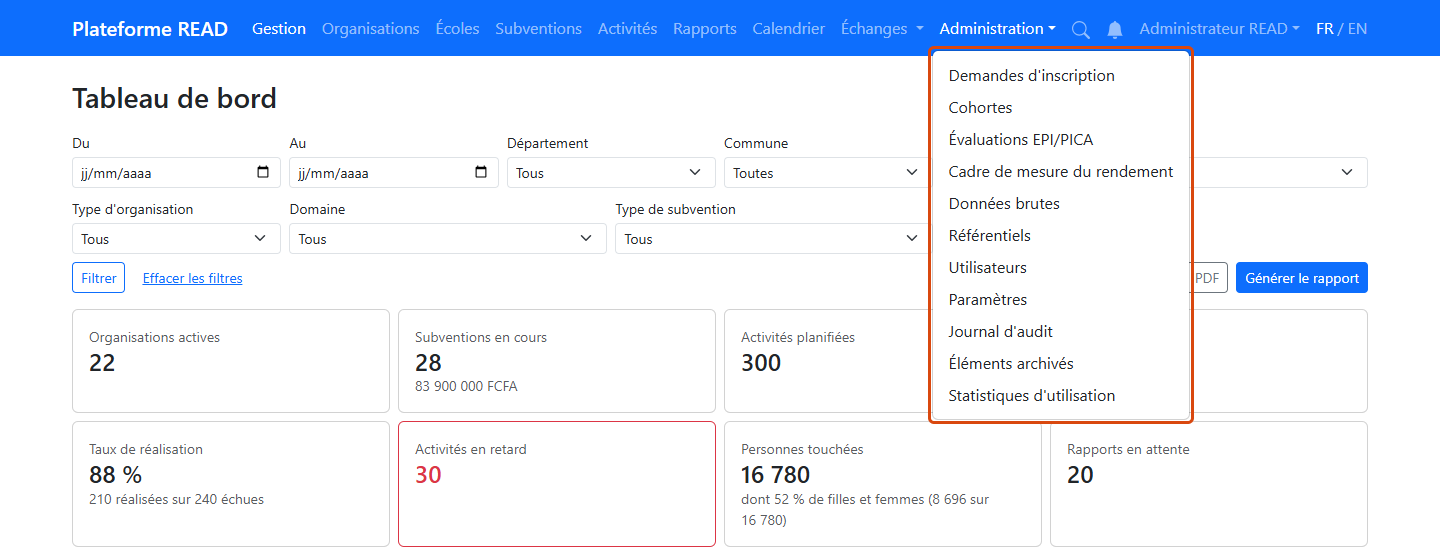Open Paramètres from the menu
The width and height of the screenshot is (1440, 560).
pos(1060,299)
